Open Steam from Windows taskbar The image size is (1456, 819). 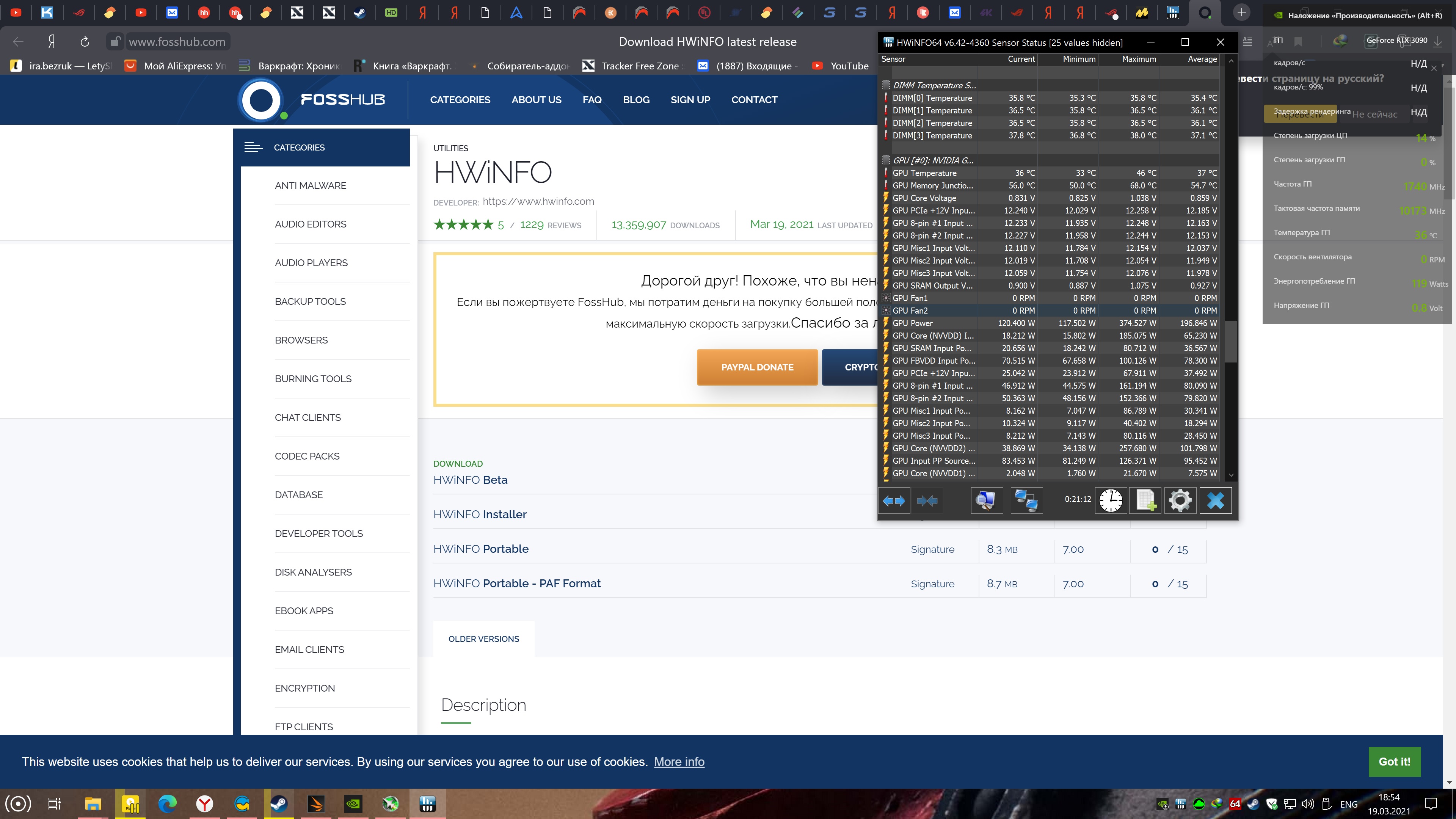(x=279, y=803)
